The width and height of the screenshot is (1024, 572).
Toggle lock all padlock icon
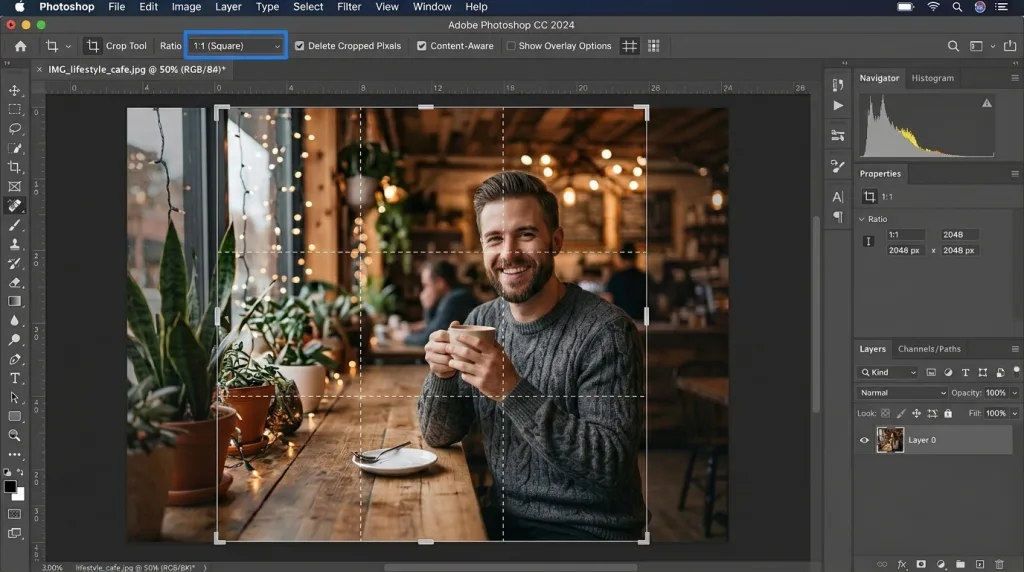coord(948,413)
